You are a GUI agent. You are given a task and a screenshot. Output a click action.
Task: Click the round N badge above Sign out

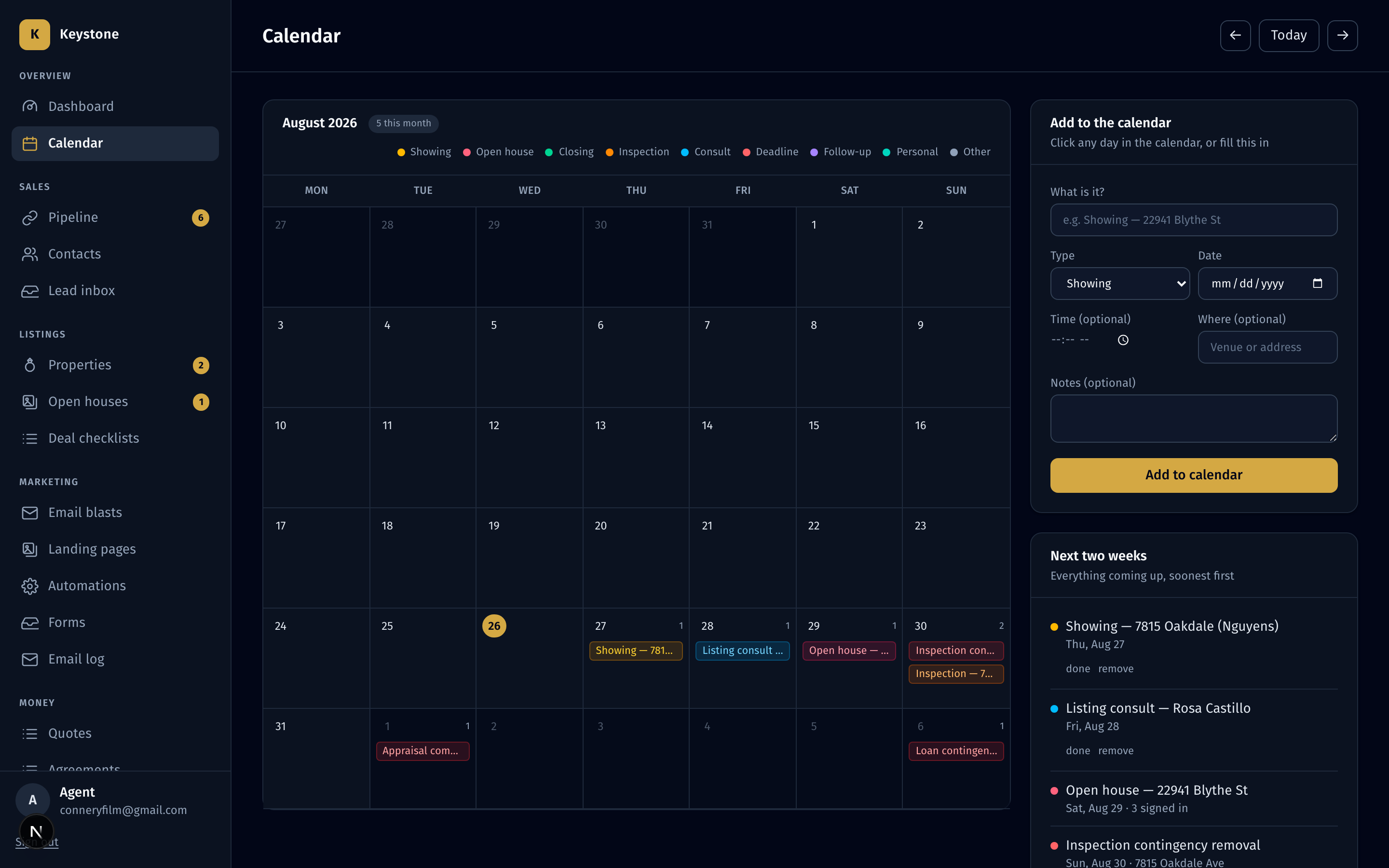[x=36, y=831]
